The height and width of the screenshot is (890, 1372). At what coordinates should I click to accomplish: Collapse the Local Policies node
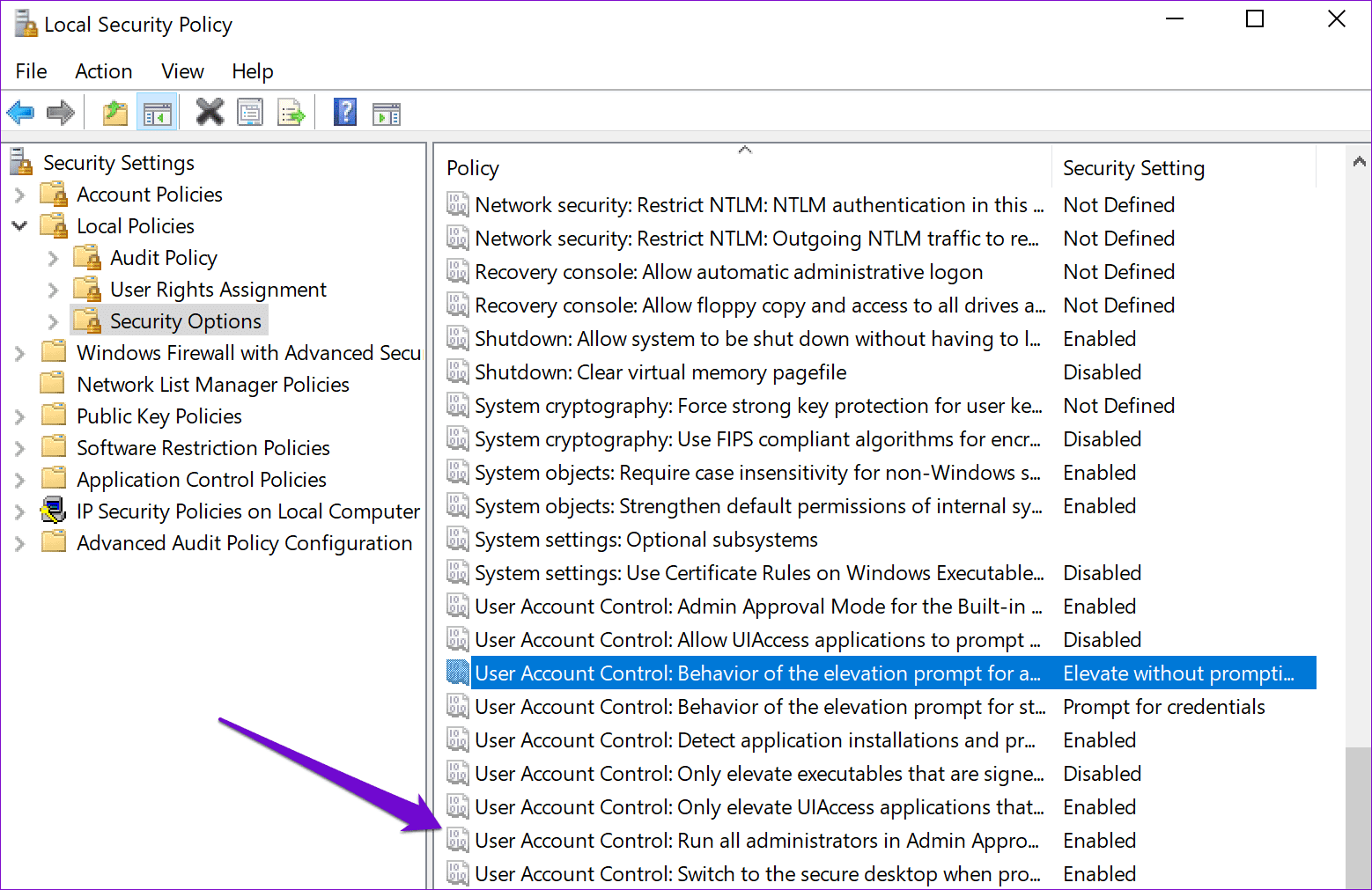pos(19,225)
